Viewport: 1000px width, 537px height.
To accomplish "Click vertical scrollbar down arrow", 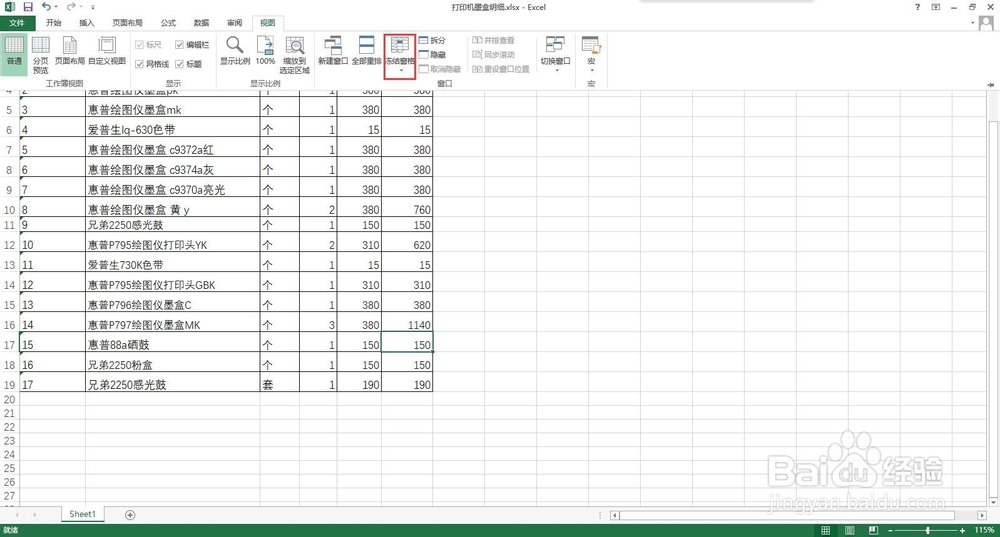I will coord(993,502).
